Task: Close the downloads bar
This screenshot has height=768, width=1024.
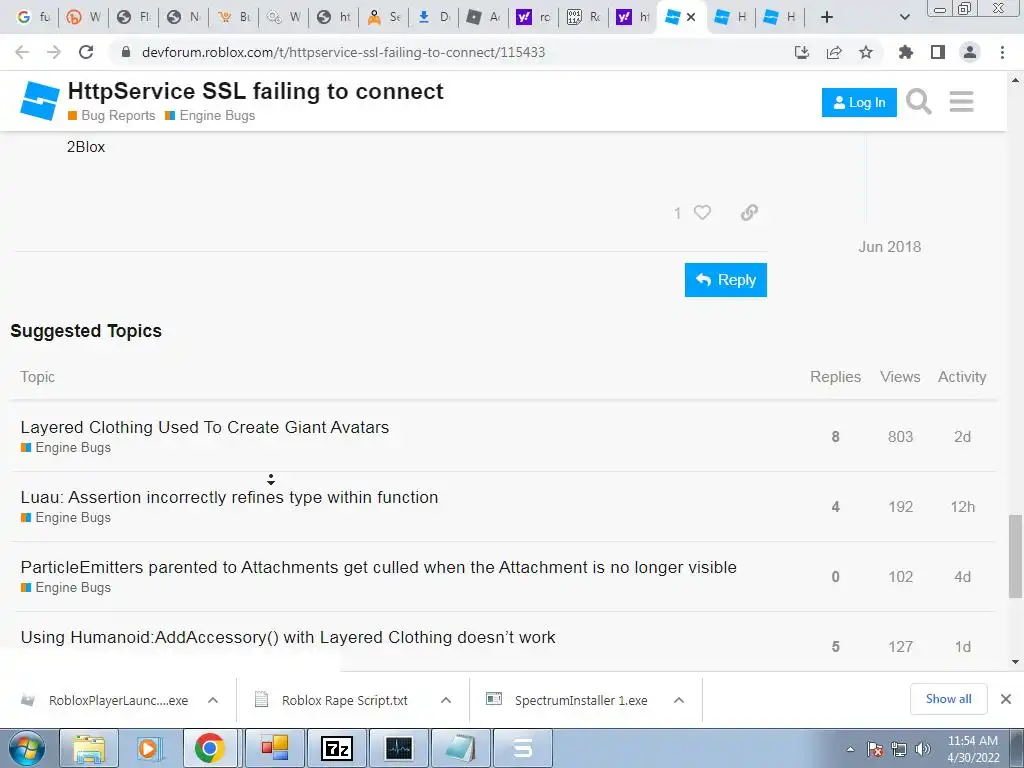Action: point(1006,699)
